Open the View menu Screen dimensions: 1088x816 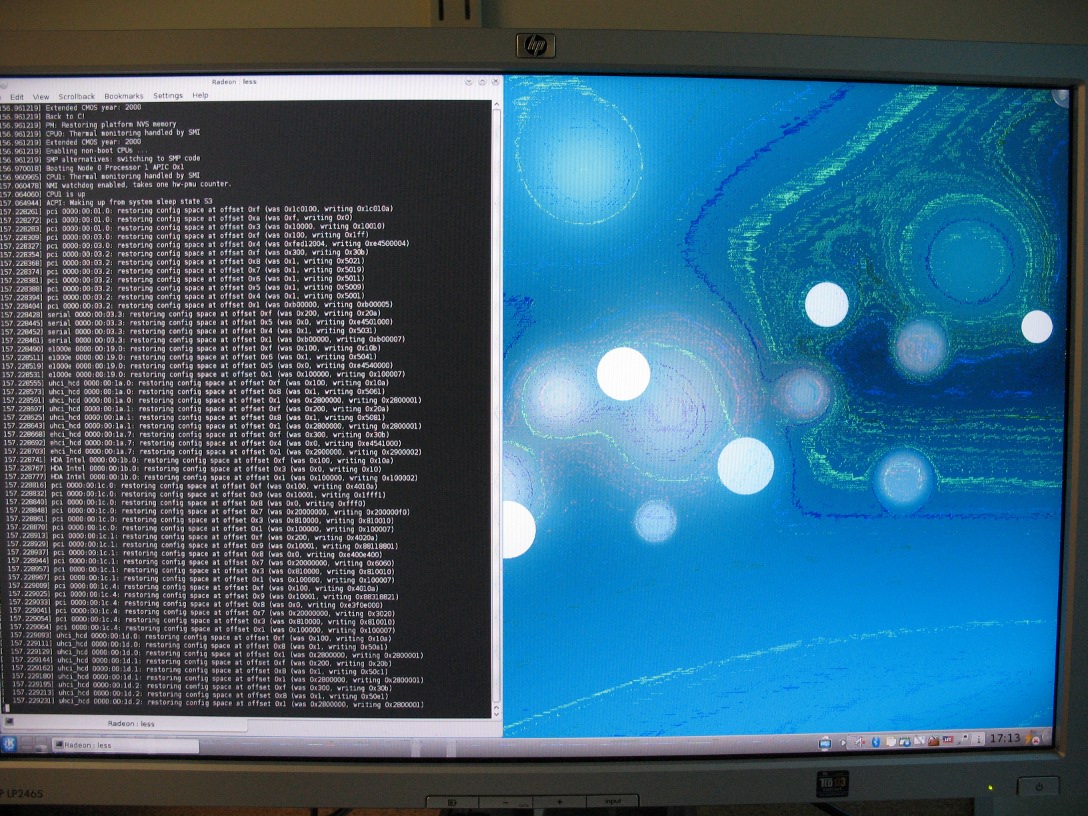tap(40, 96)
